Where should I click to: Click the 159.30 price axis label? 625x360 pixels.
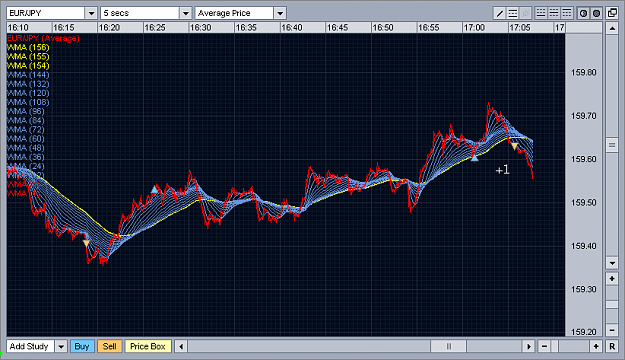[x=584, y=289]
